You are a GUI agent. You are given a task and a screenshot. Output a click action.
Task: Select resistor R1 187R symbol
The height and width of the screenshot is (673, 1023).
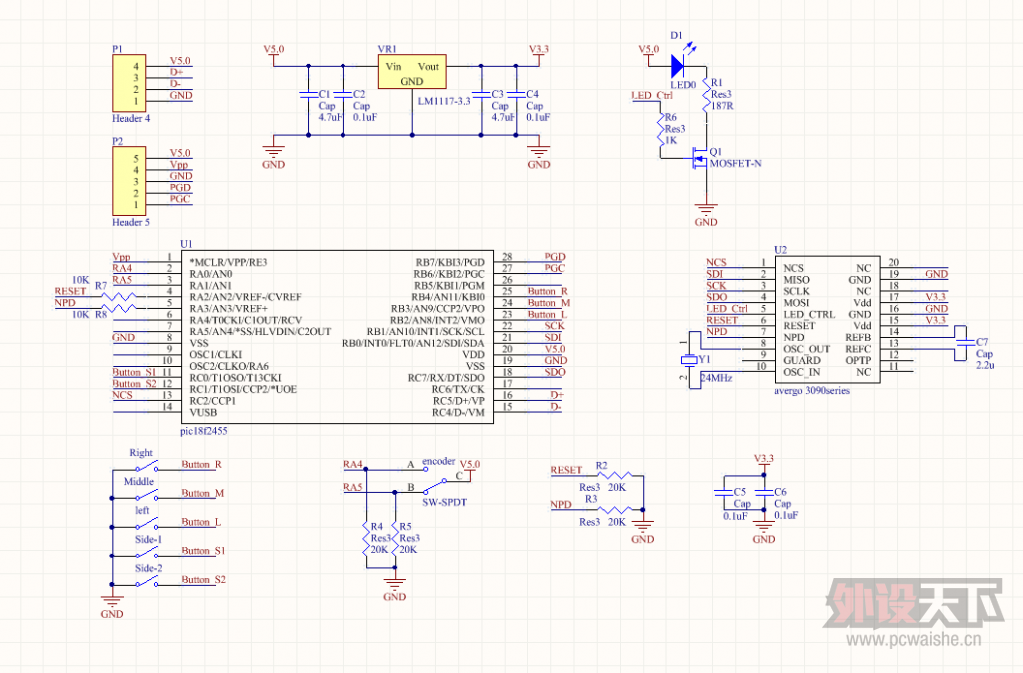[x=706, y=97]
